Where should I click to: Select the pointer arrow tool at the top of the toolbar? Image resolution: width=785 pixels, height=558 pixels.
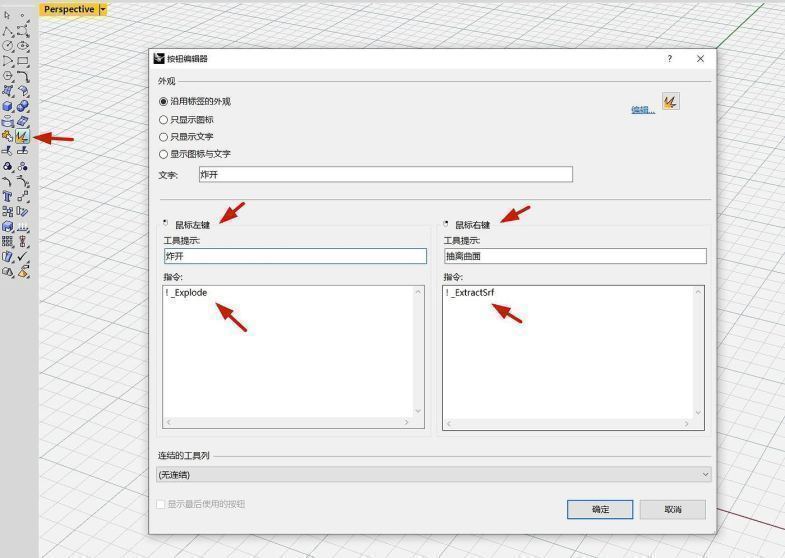(8, 16)
